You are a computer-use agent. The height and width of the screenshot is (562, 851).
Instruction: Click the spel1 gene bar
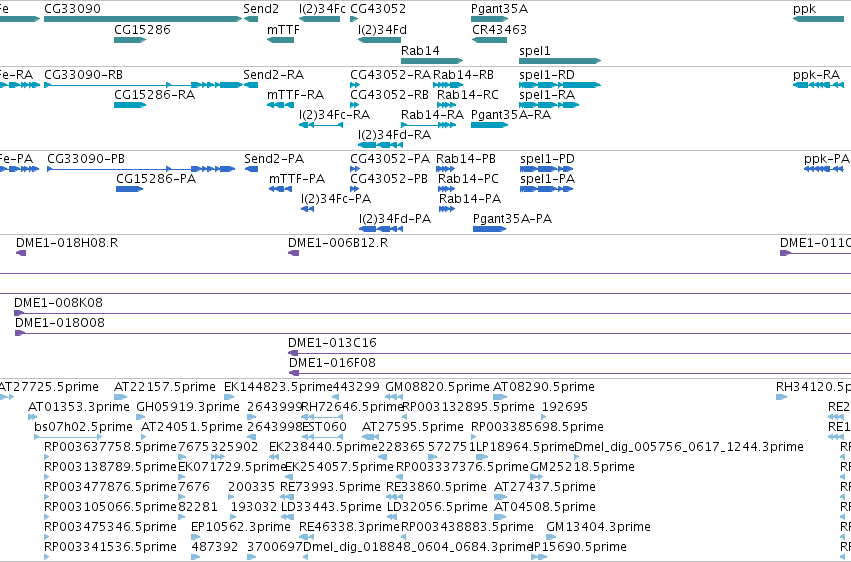tap(560, 61)
